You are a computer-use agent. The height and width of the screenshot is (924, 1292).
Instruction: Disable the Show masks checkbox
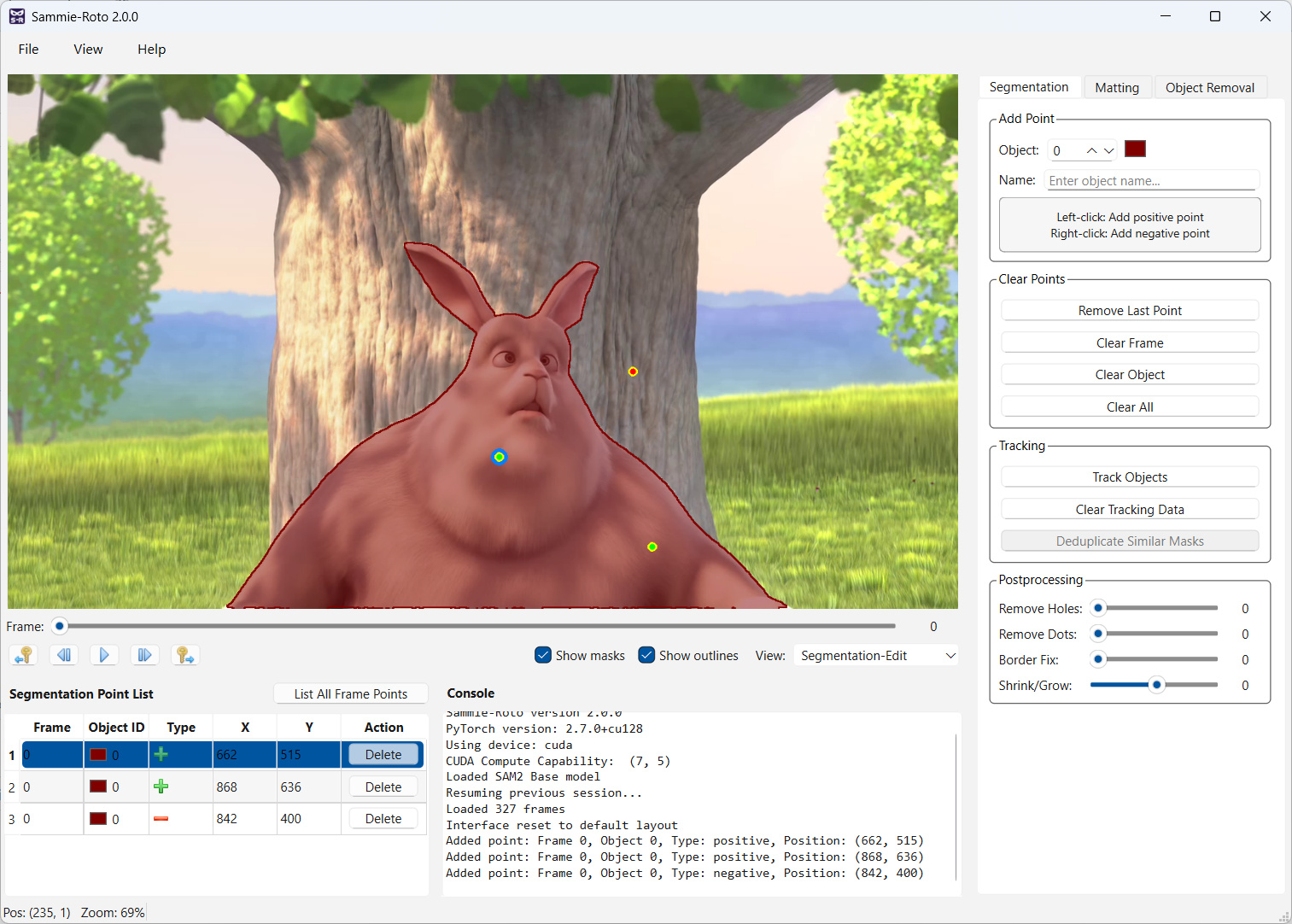[543, 655]
